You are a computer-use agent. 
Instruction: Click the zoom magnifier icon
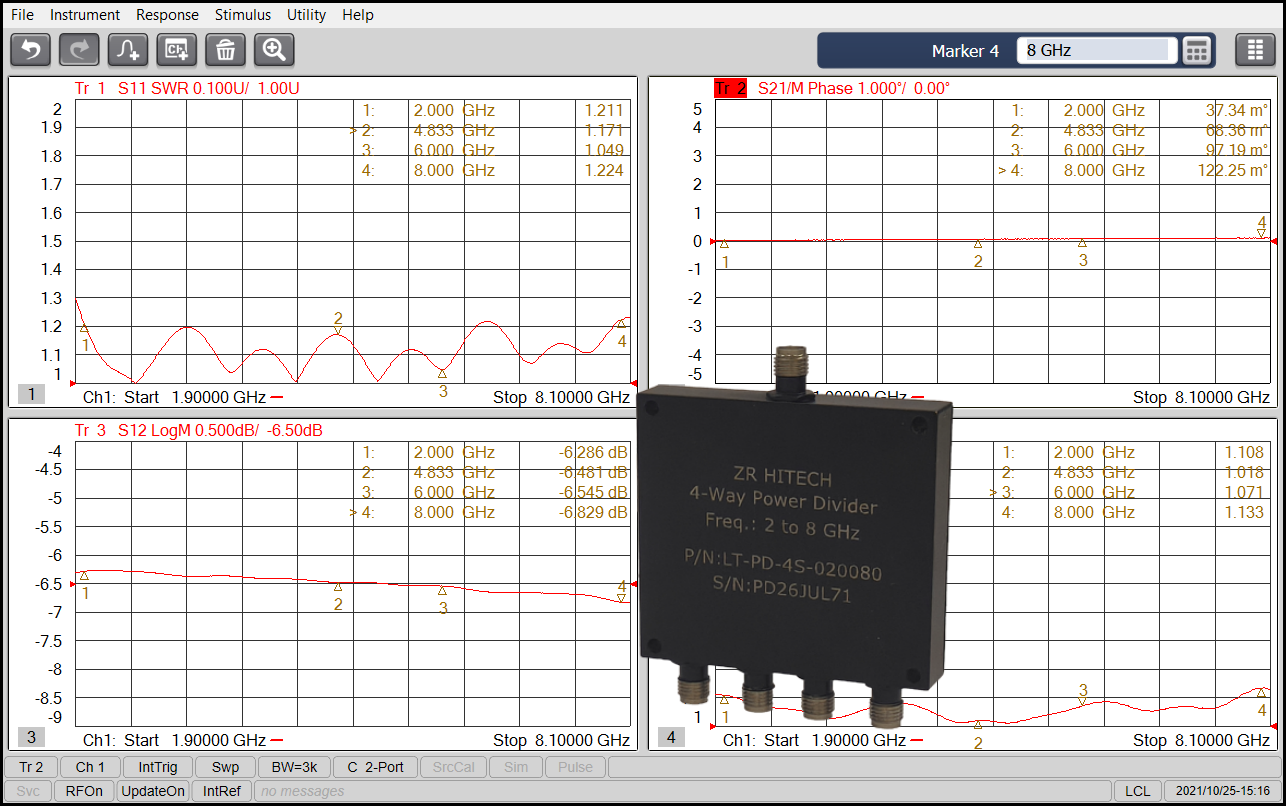click(274, 49)
